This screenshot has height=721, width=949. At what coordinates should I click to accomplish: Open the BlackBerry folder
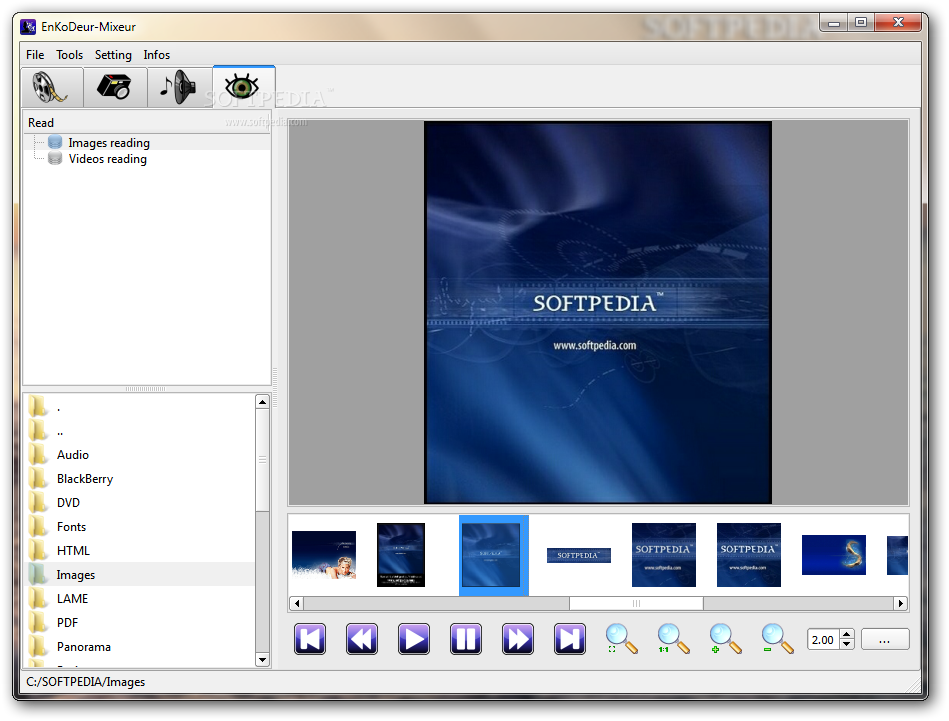pos(85,479)
